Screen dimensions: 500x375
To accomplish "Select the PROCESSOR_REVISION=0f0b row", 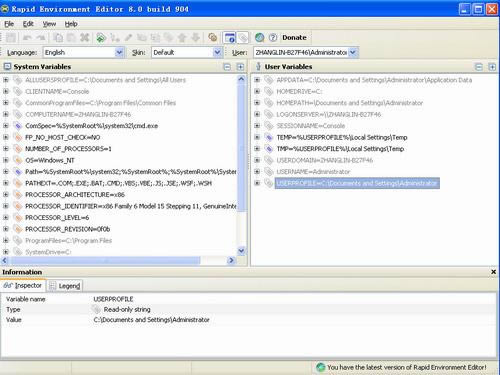I will (x=67, y=229).
